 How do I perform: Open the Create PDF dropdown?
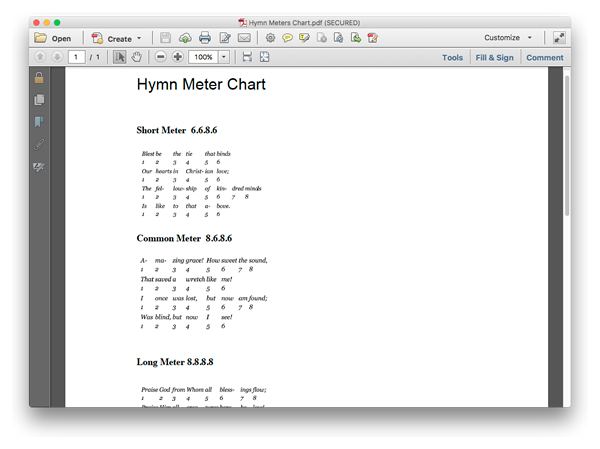point(116,38)
